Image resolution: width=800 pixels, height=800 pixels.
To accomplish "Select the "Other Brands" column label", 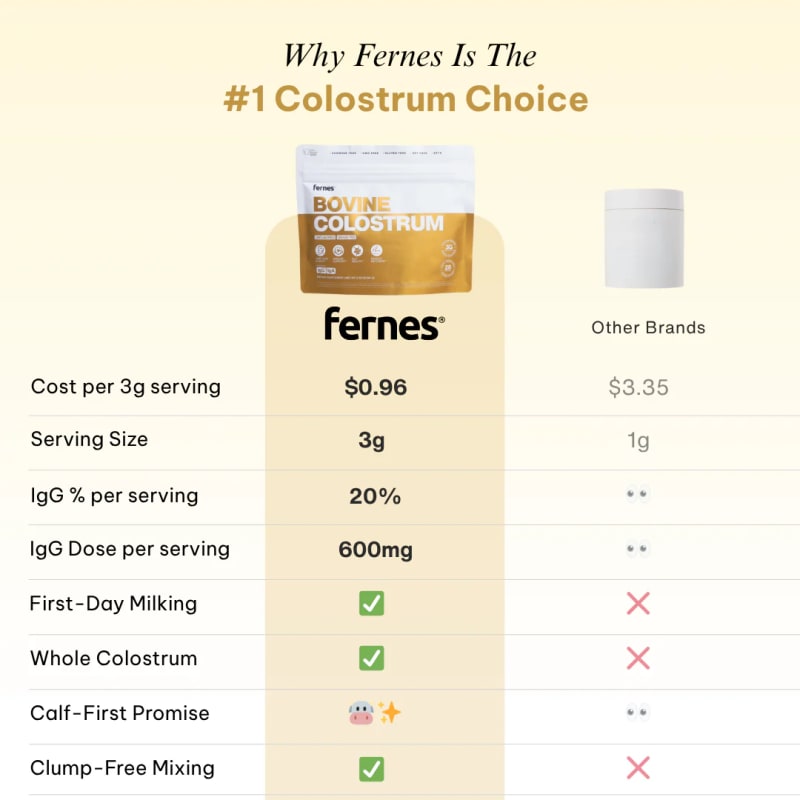I will tap(648, 327).
